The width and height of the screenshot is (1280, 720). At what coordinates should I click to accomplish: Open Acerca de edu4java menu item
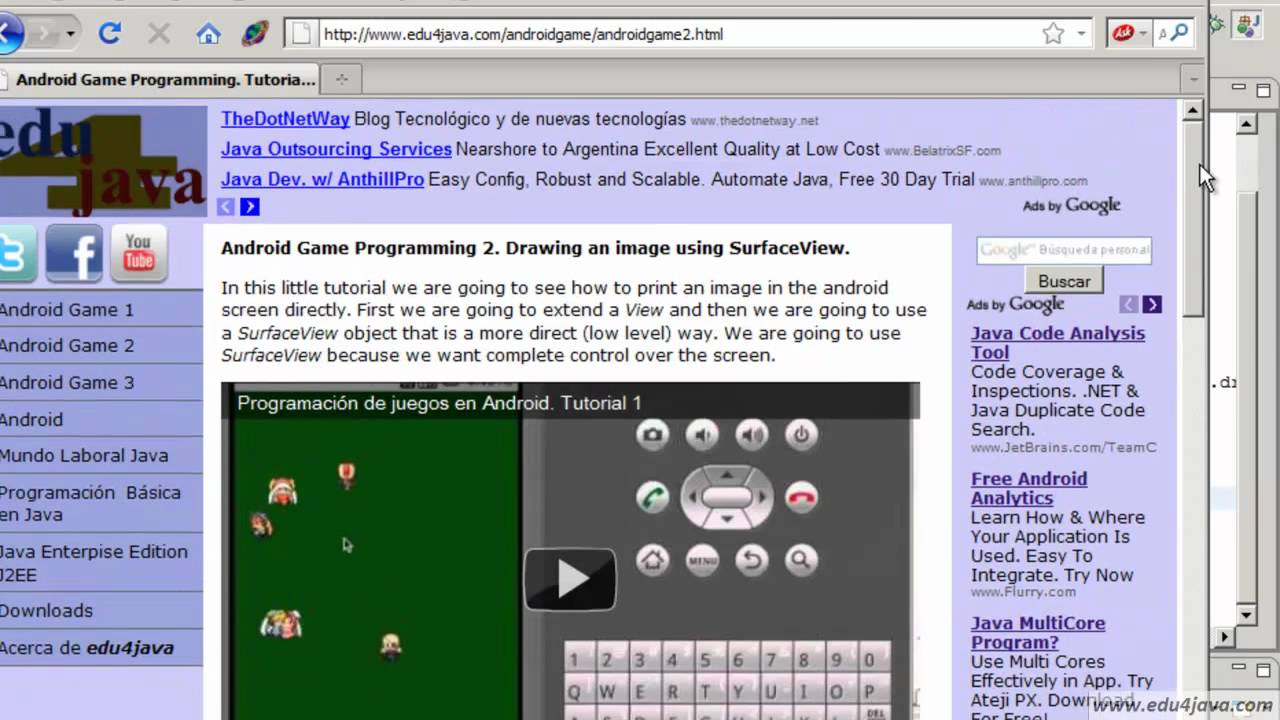[x=100, y=647]
